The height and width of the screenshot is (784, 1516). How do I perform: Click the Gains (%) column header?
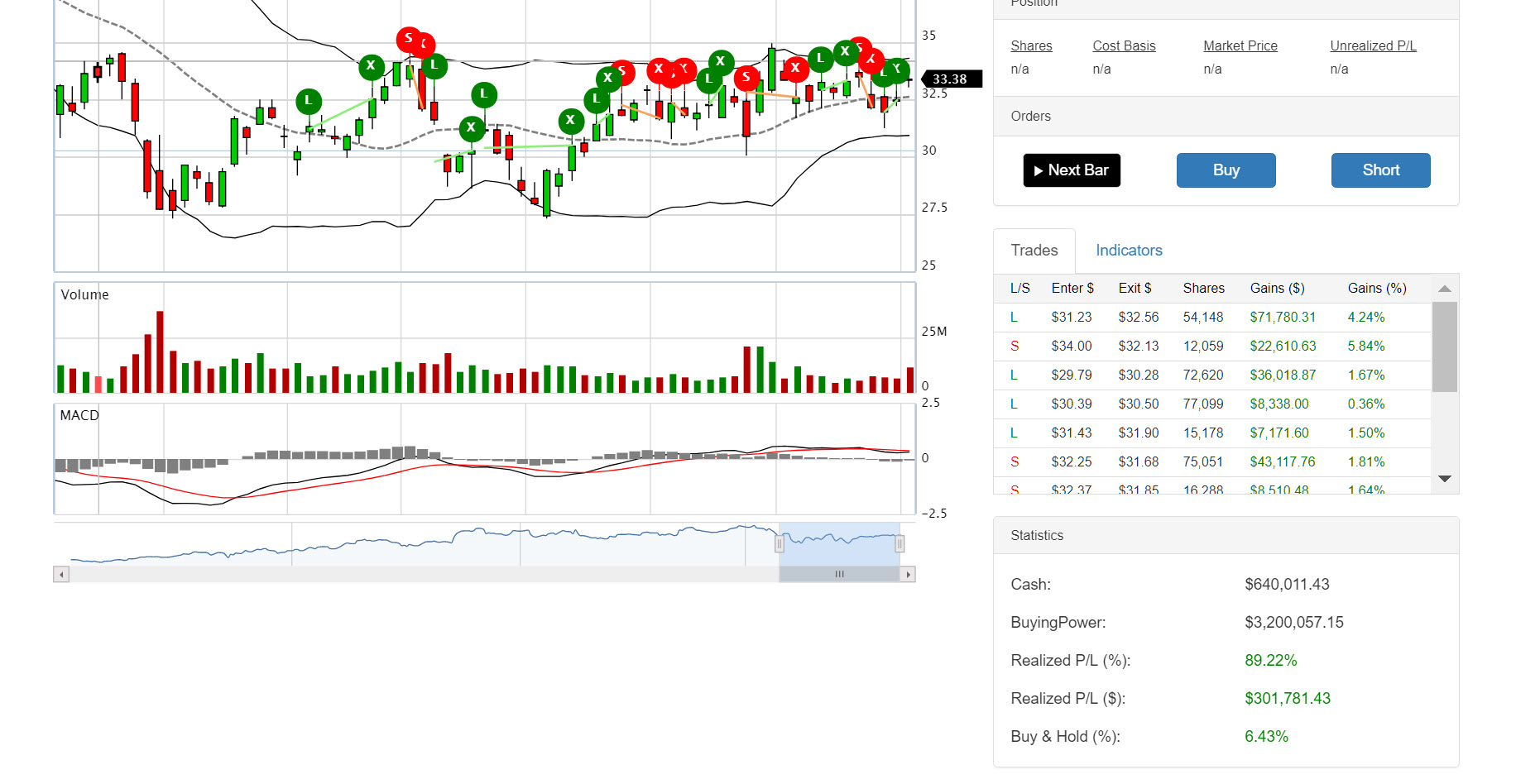click(x=1377, y=289)
